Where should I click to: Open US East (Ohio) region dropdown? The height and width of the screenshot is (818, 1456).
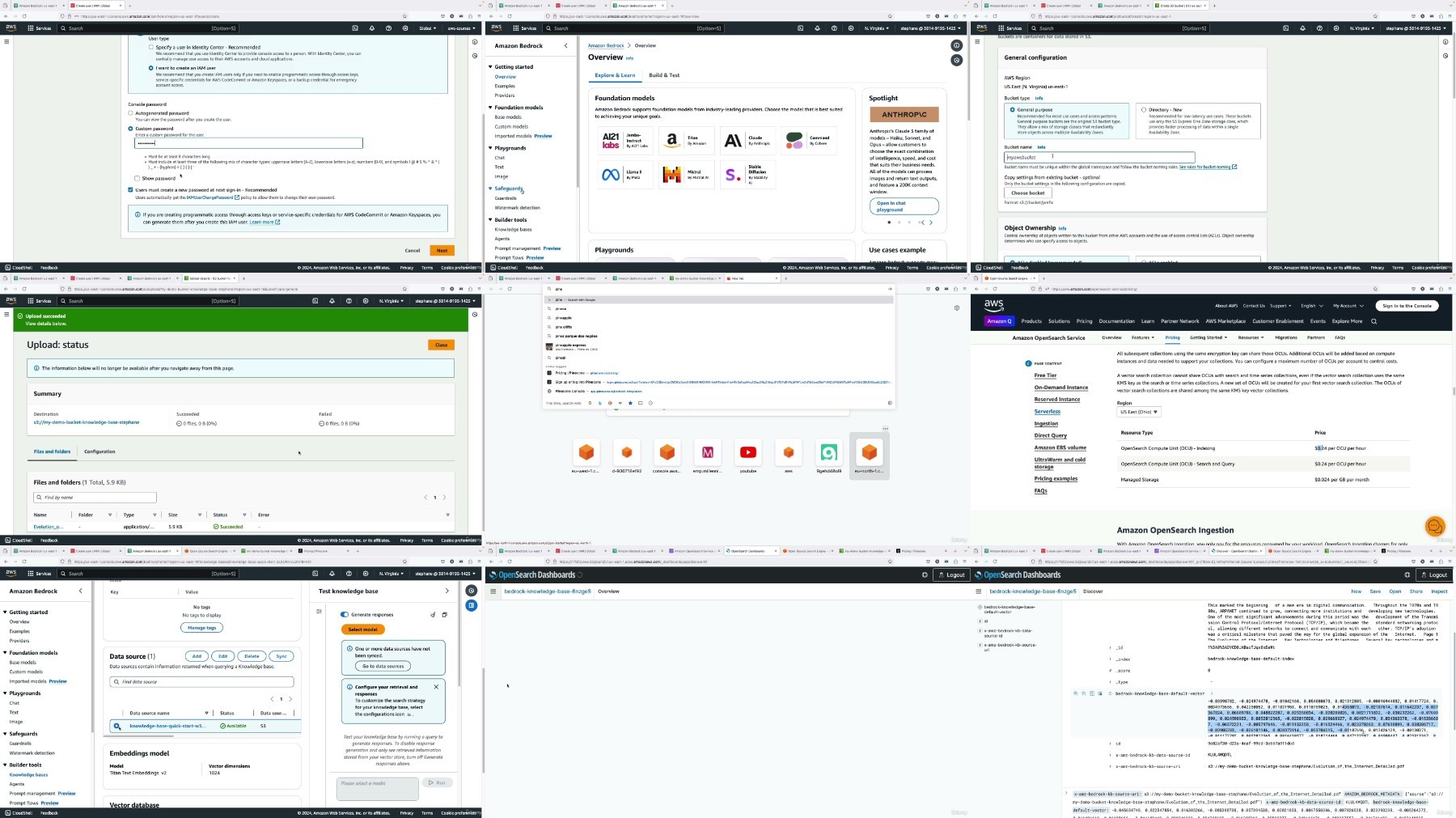1138,412
